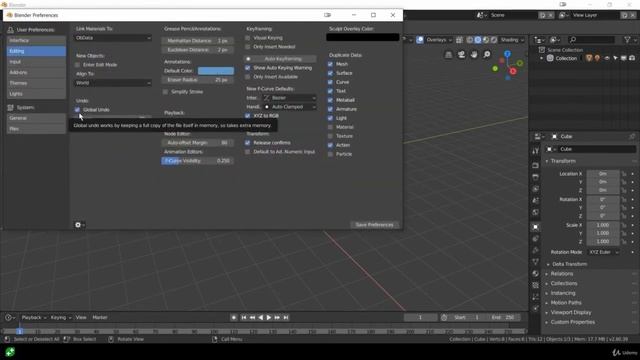Screen dimensions: 640x360
Task: Select LookDev shading mode icon
Action: pyautogui.click(x=486, y=40)
